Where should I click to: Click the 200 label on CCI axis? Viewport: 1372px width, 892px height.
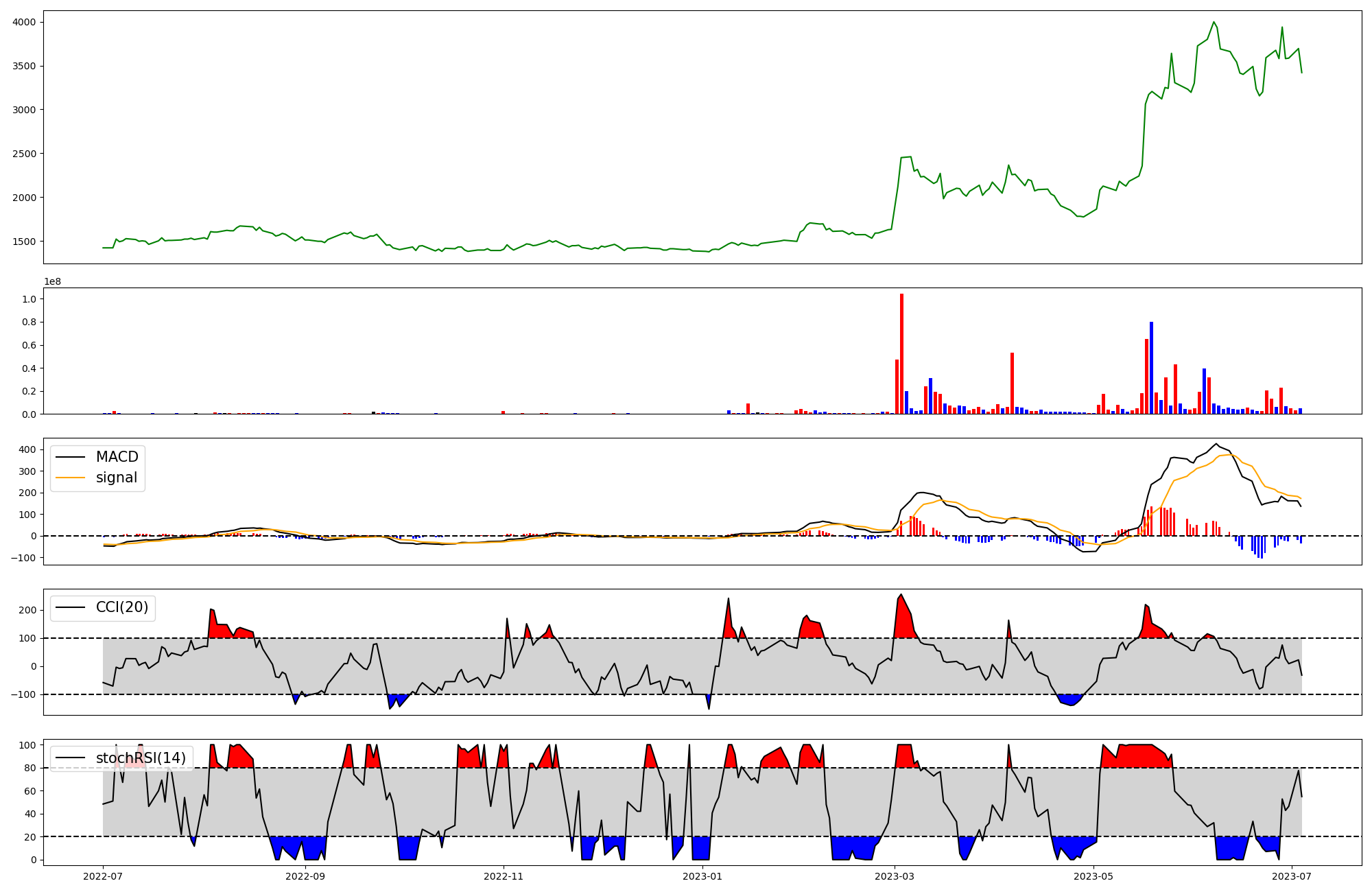(27, 610)
